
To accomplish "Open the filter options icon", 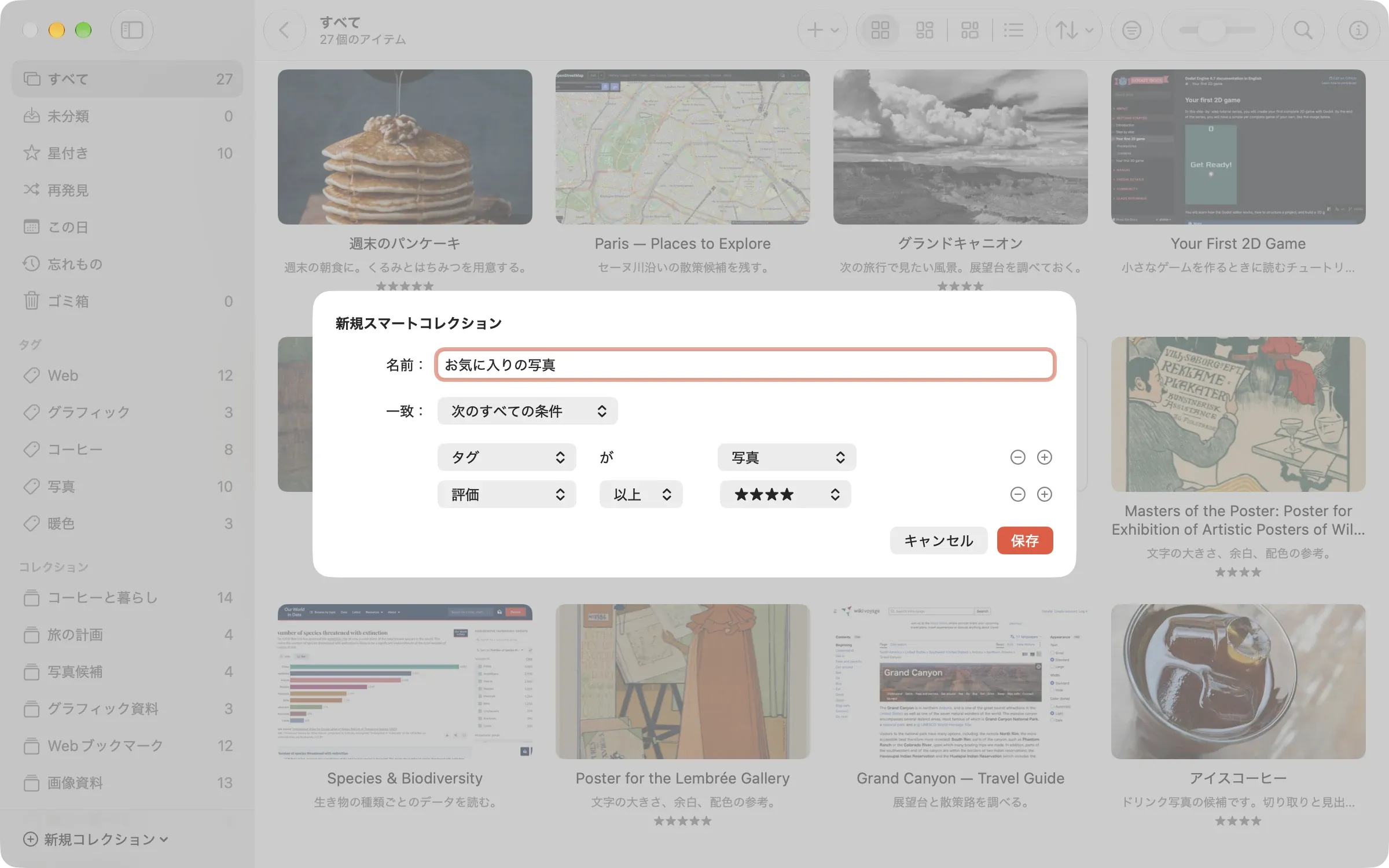I will (x=1131, y=30).
